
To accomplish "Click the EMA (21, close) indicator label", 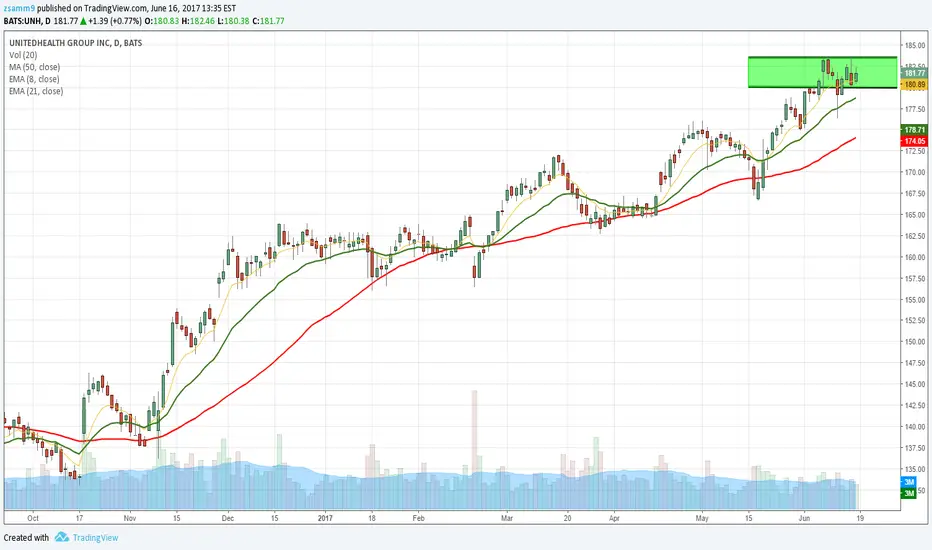I will [36, 91].
